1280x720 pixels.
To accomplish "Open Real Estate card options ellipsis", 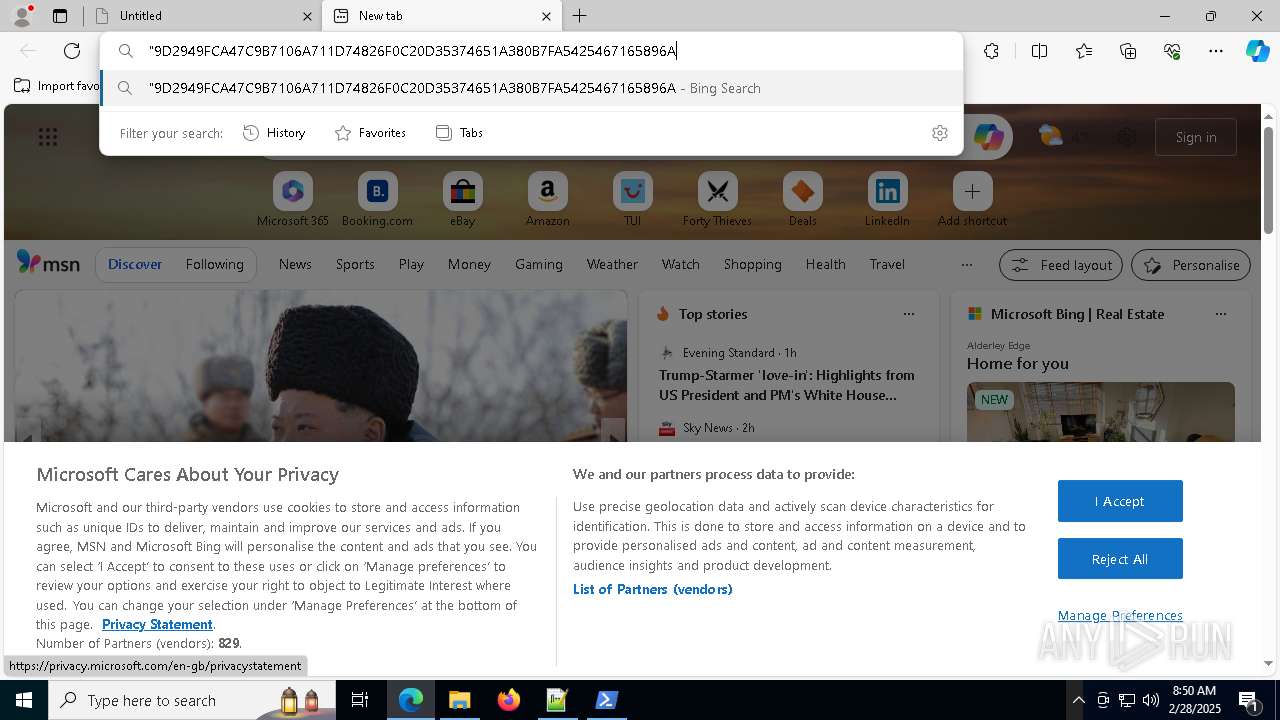I will tap(1220, 314).
